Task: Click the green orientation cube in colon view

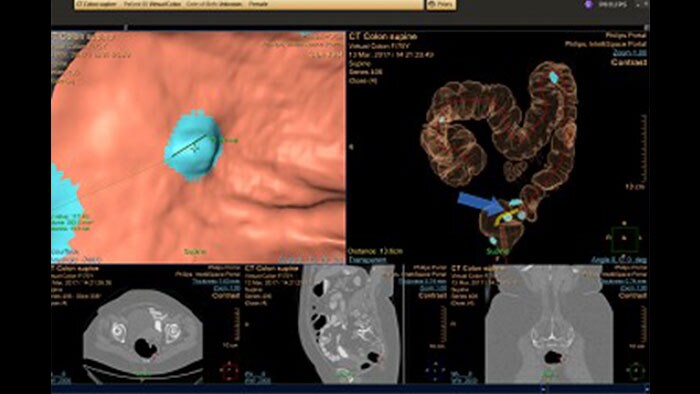Action: tap(624, 238)
